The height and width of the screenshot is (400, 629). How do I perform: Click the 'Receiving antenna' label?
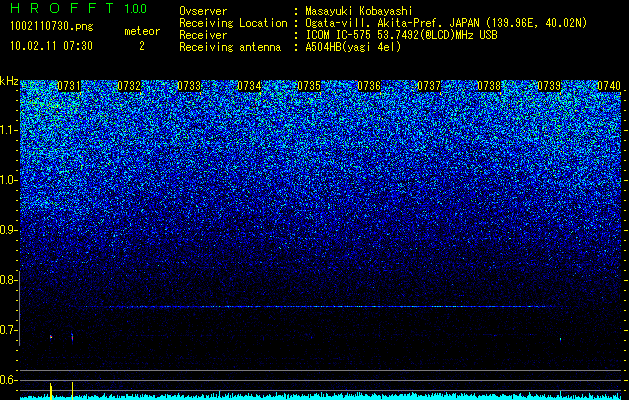pos(230,47)
